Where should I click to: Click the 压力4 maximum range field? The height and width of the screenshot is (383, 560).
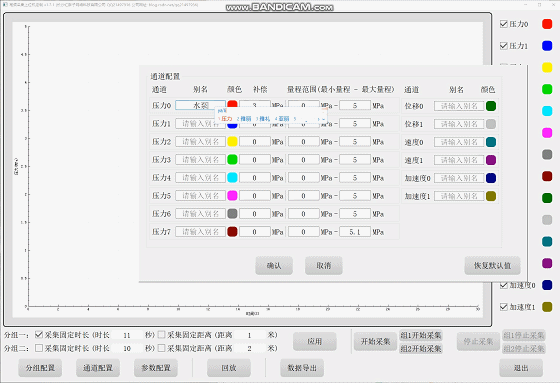click(355, 178)
